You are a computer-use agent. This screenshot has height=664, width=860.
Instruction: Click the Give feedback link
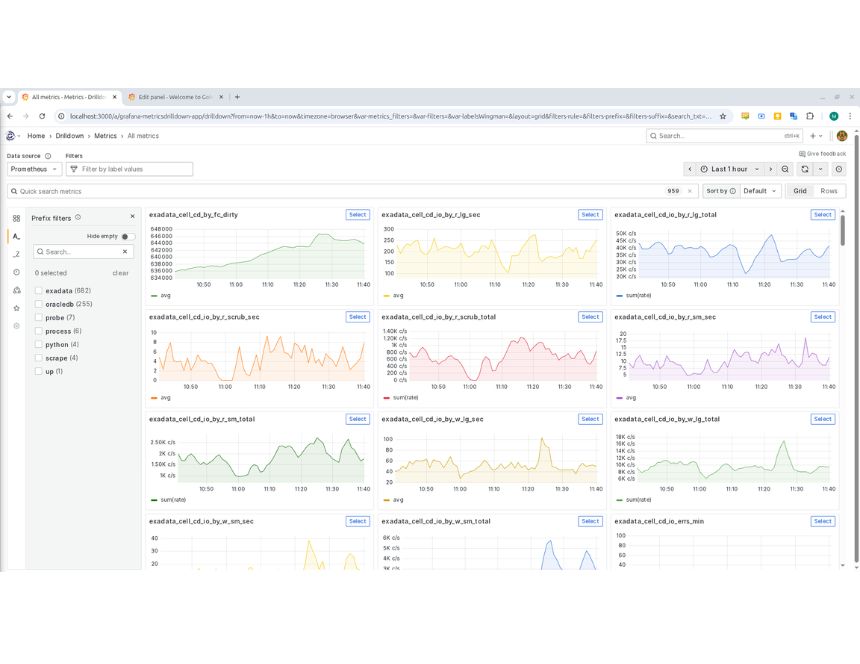(822, 153)
